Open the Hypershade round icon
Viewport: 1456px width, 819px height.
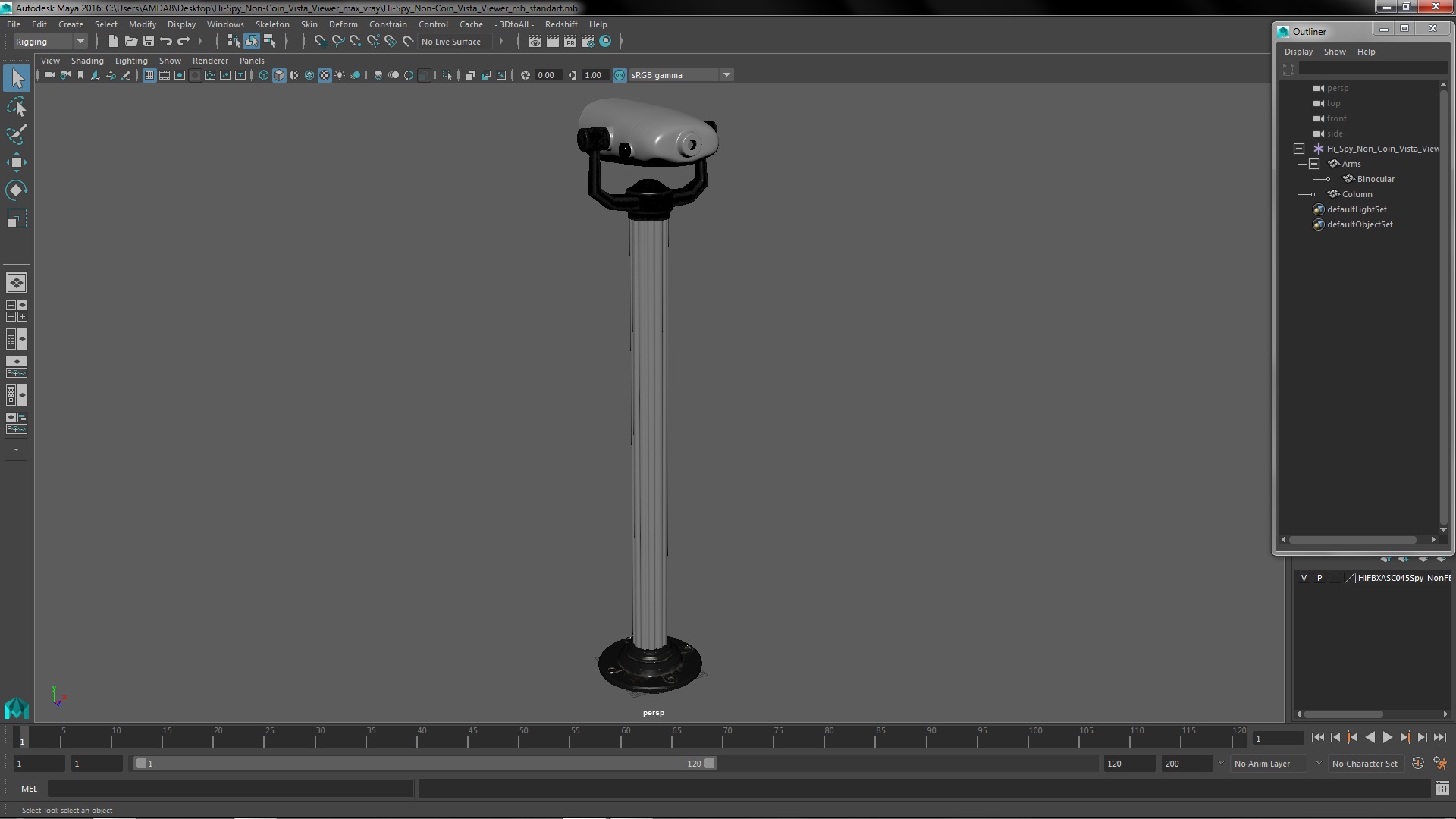(605, 42)
